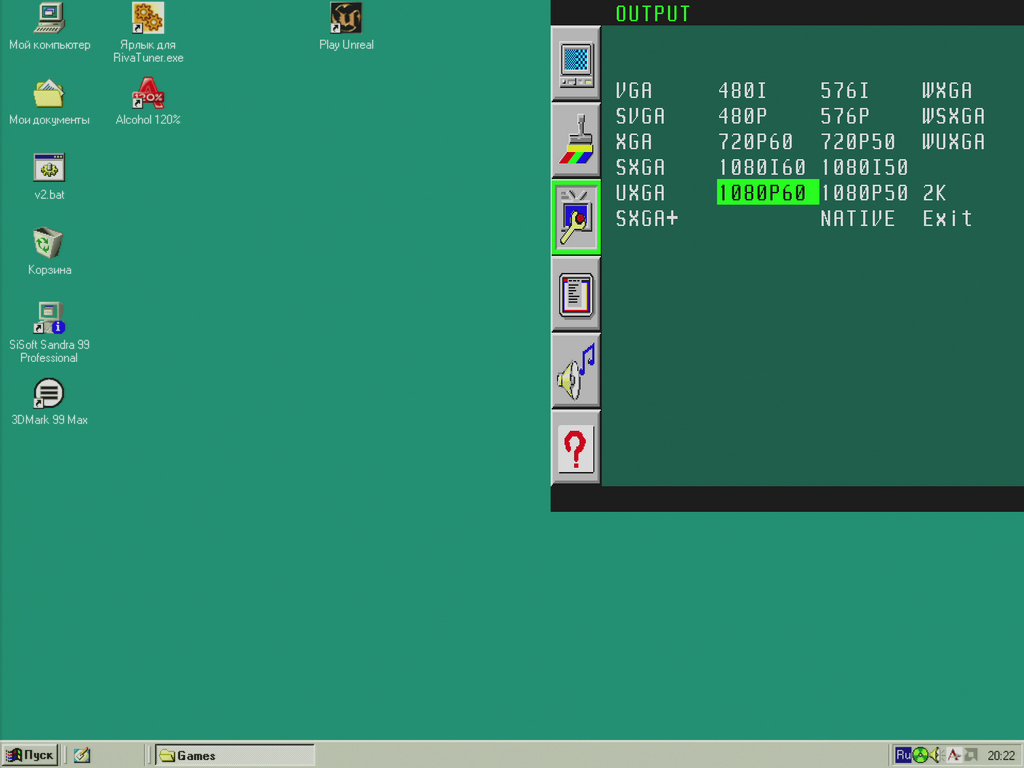Click the green radioactive tray icon

pos(920,756)
